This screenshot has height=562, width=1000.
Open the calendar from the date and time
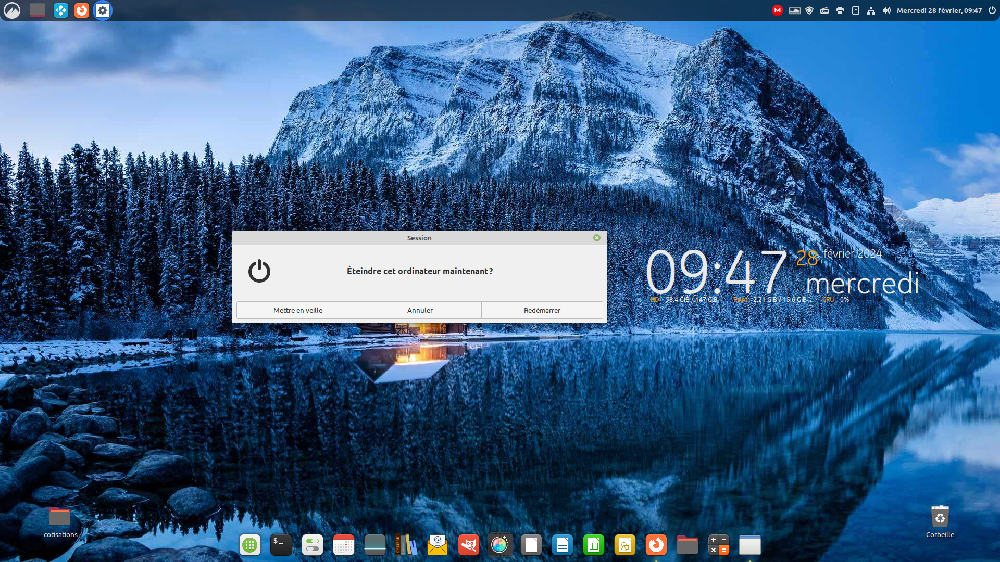(939, 10)
